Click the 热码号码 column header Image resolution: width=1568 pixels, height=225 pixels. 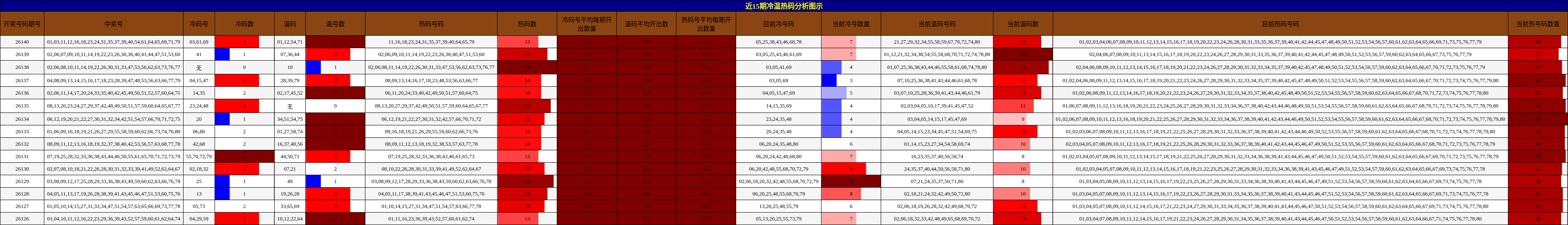[431, 24]
